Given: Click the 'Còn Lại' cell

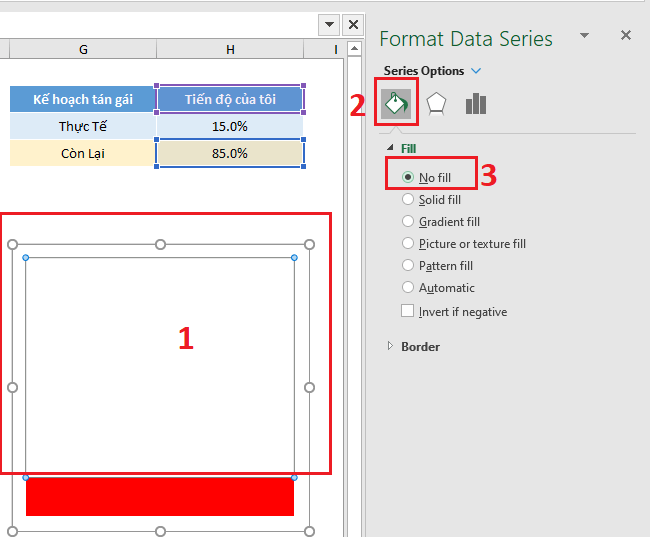Looking at the screenshot, I should (83, 153).
